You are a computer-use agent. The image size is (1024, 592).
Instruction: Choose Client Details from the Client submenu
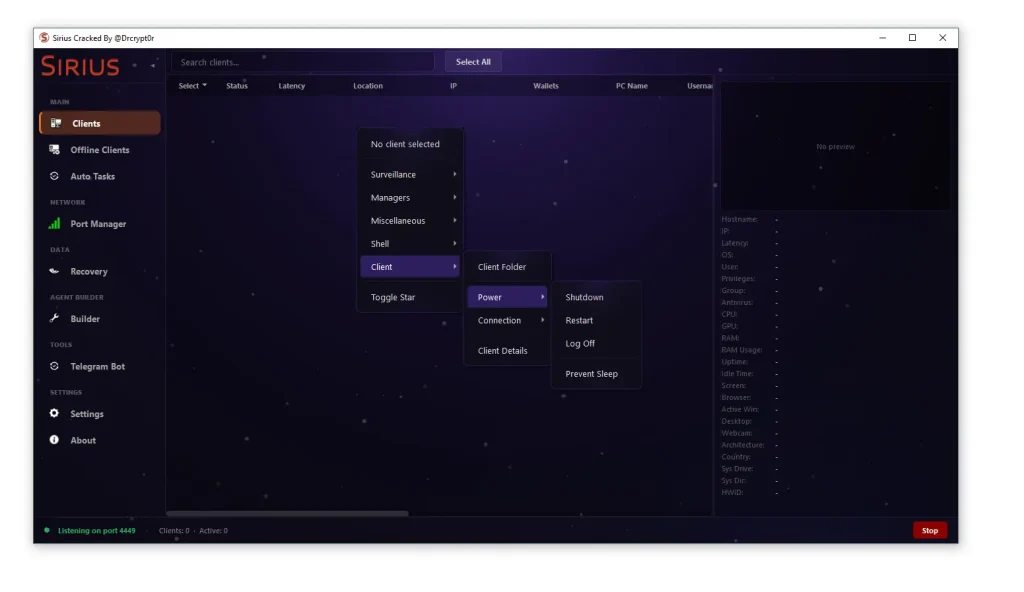[x=502, y=351]
